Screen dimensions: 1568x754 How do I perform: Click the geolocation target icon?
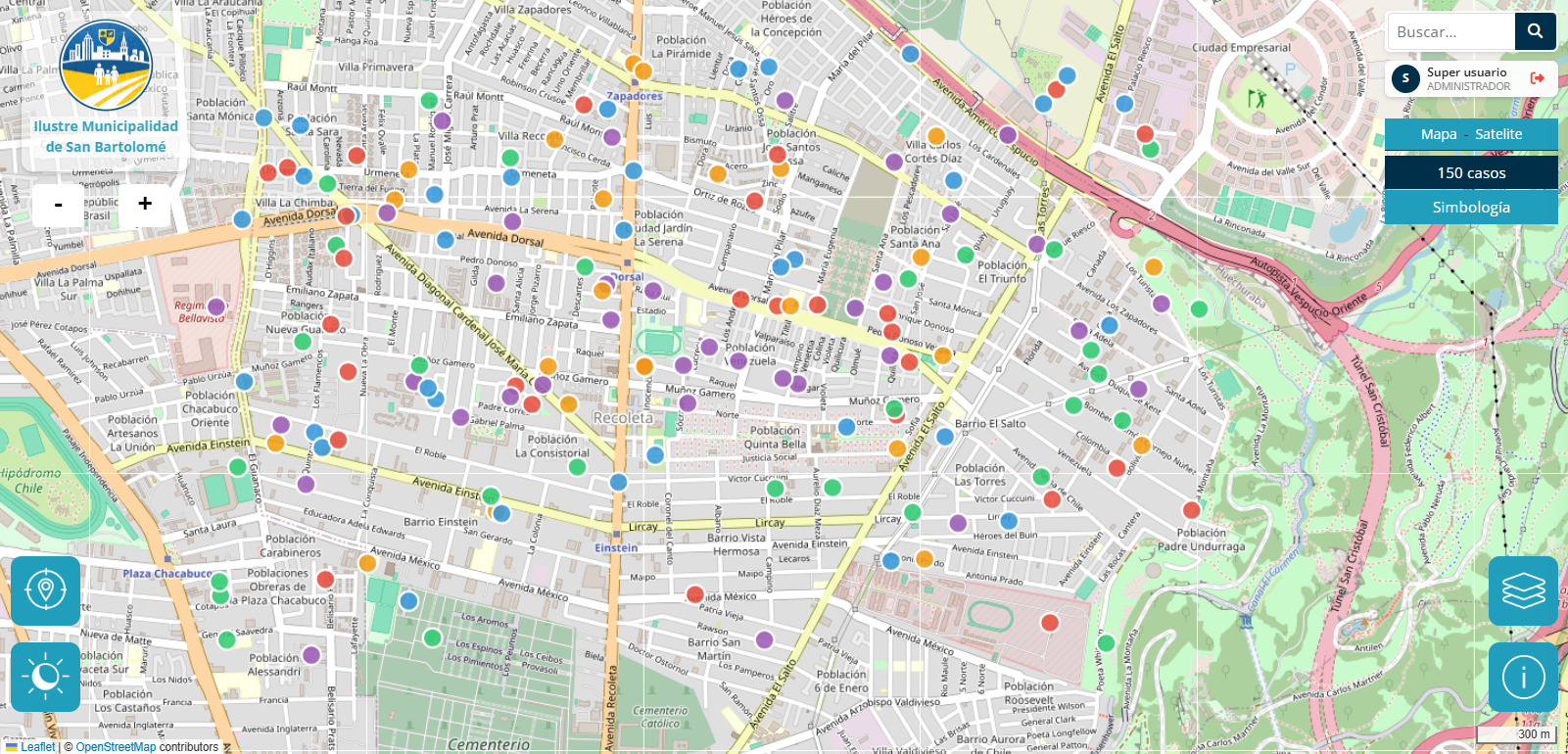(x=45, y=590)
